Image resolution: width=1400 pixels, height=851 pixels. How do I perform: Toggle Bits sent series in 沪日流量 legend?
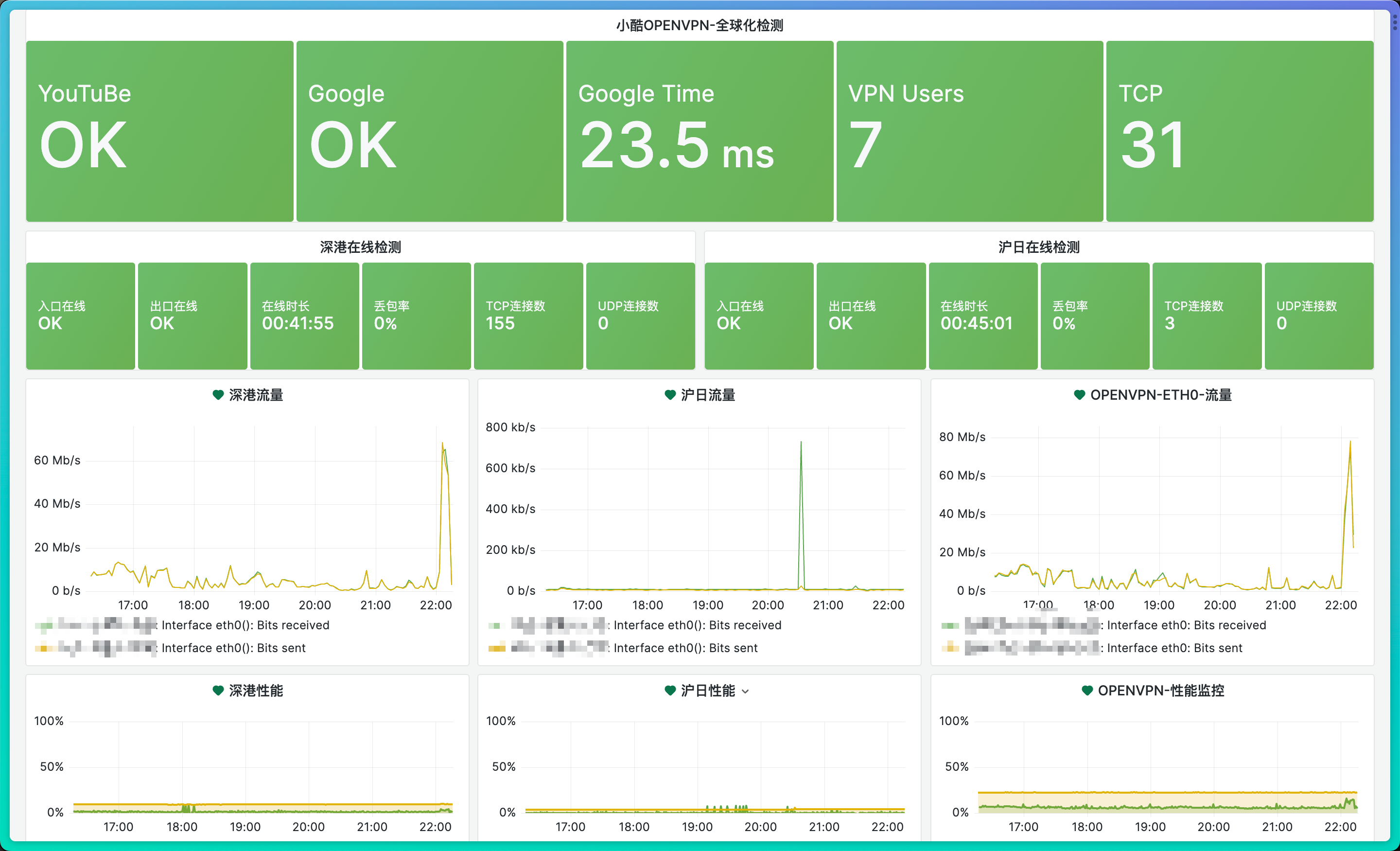(x=685, y=648)
